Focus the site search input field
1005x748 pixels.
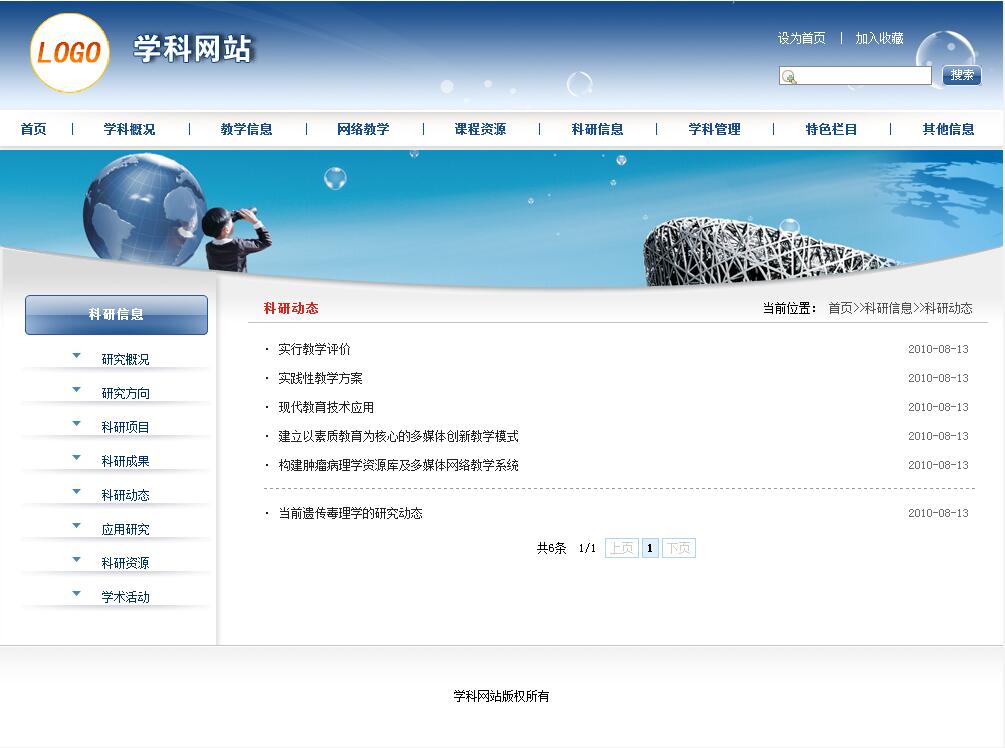[x=855, y=76]
